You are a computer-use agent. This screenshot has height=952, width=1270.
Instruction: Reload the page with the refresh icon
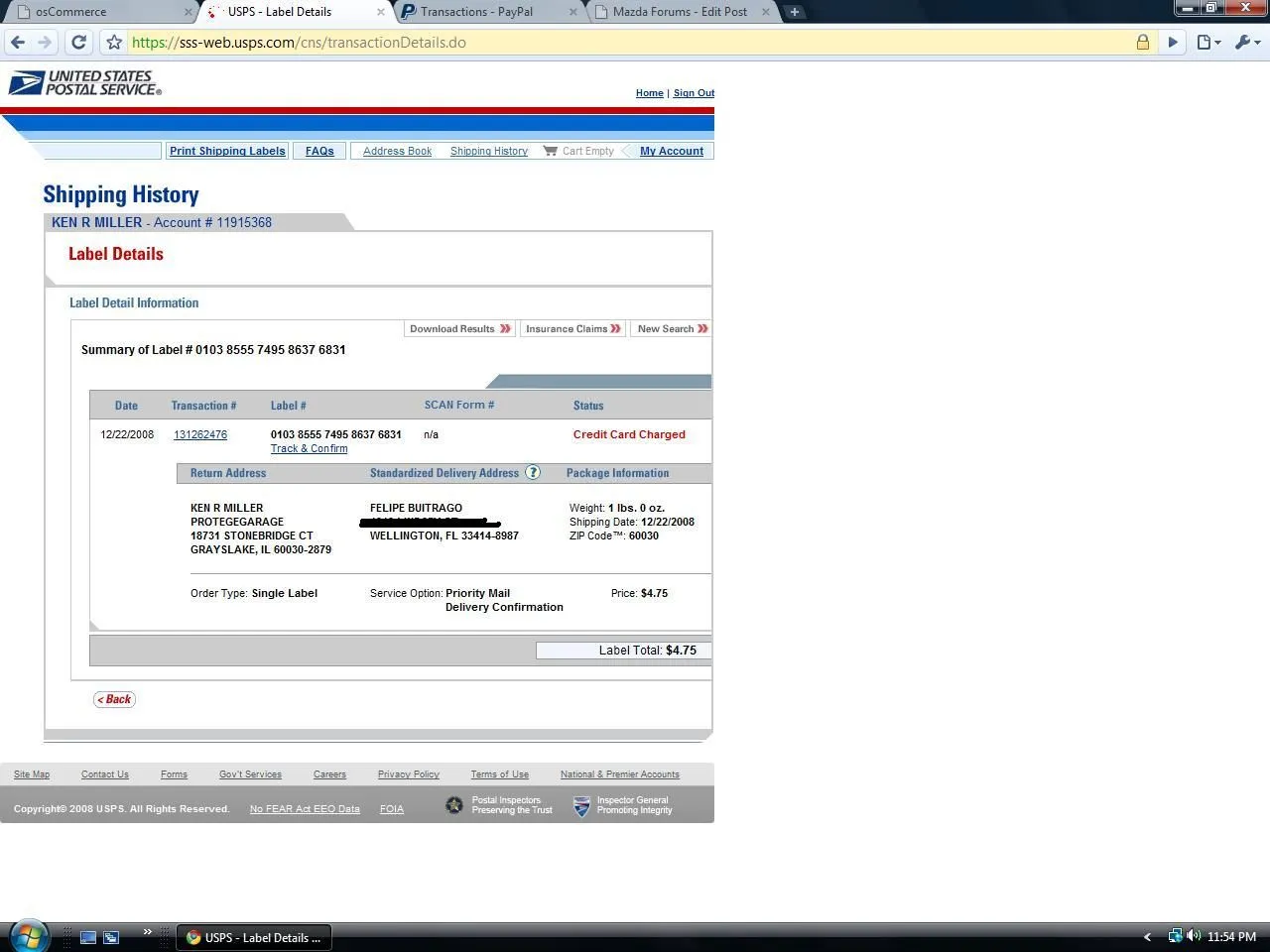pos(79,43)
